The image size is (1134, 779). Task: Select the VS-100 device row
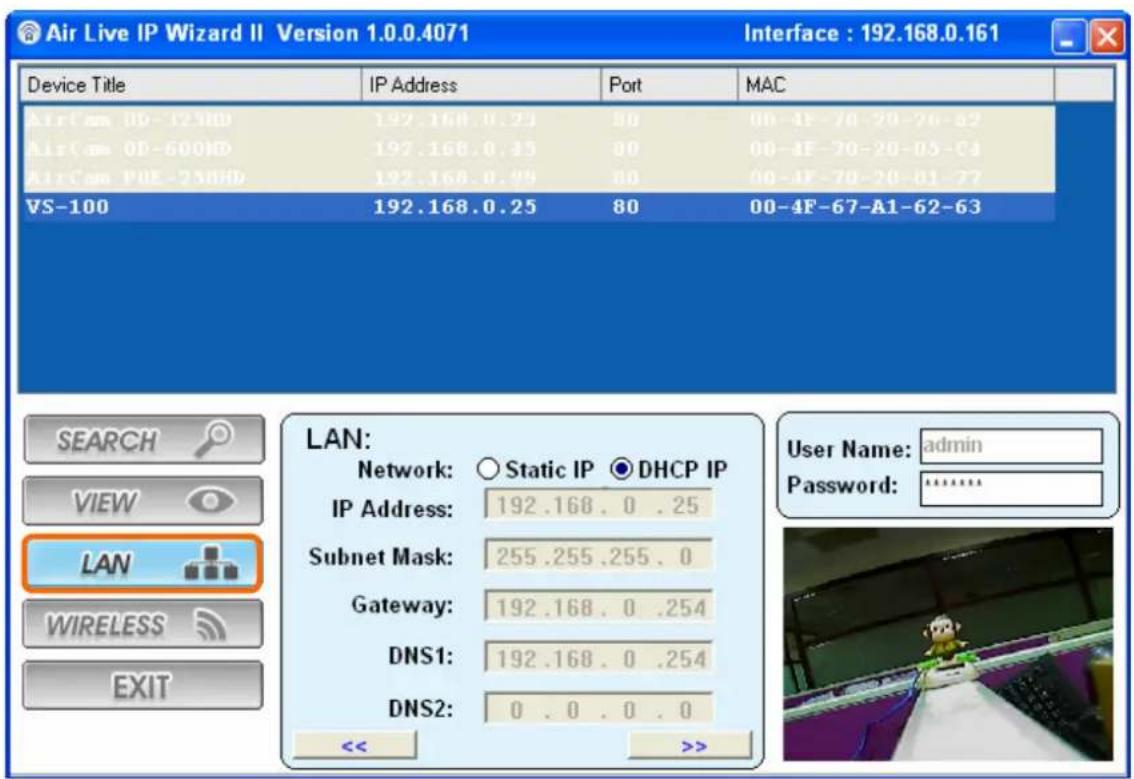click(x=539, y=207)
